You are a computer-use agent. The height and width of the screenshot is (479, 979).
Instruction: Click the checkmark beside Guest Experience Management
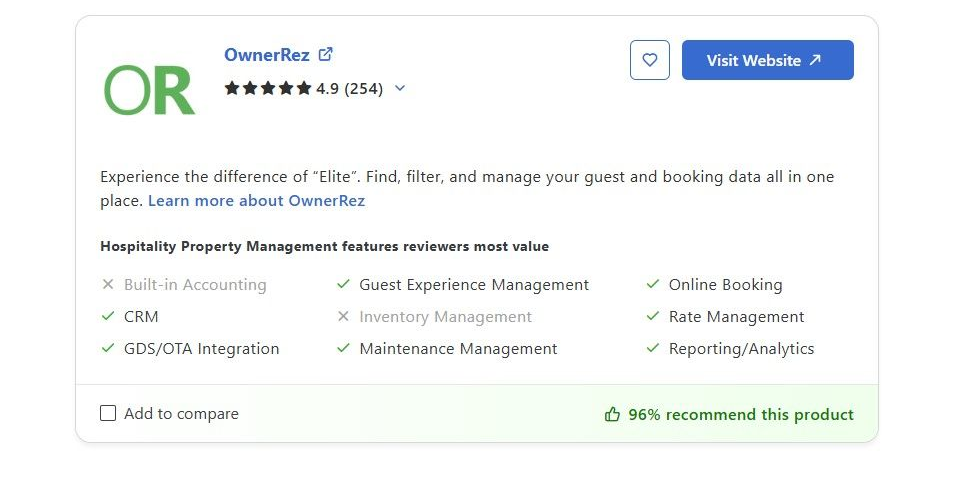[343, 284]
